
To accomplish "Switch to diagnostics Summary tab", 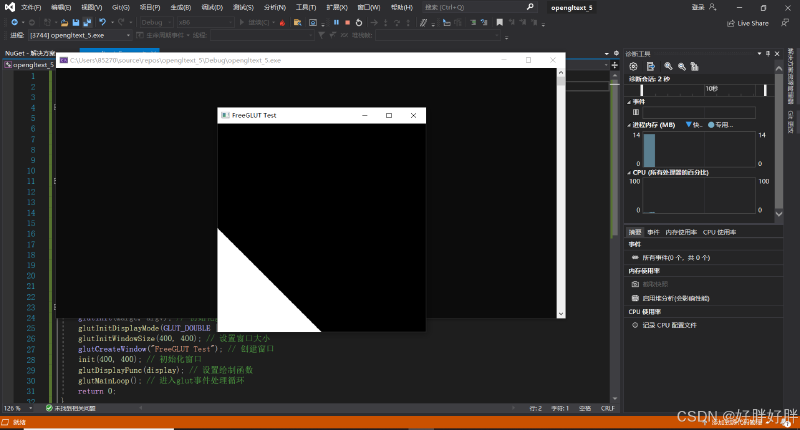I will pyautogui.click(x=635, y=232).
